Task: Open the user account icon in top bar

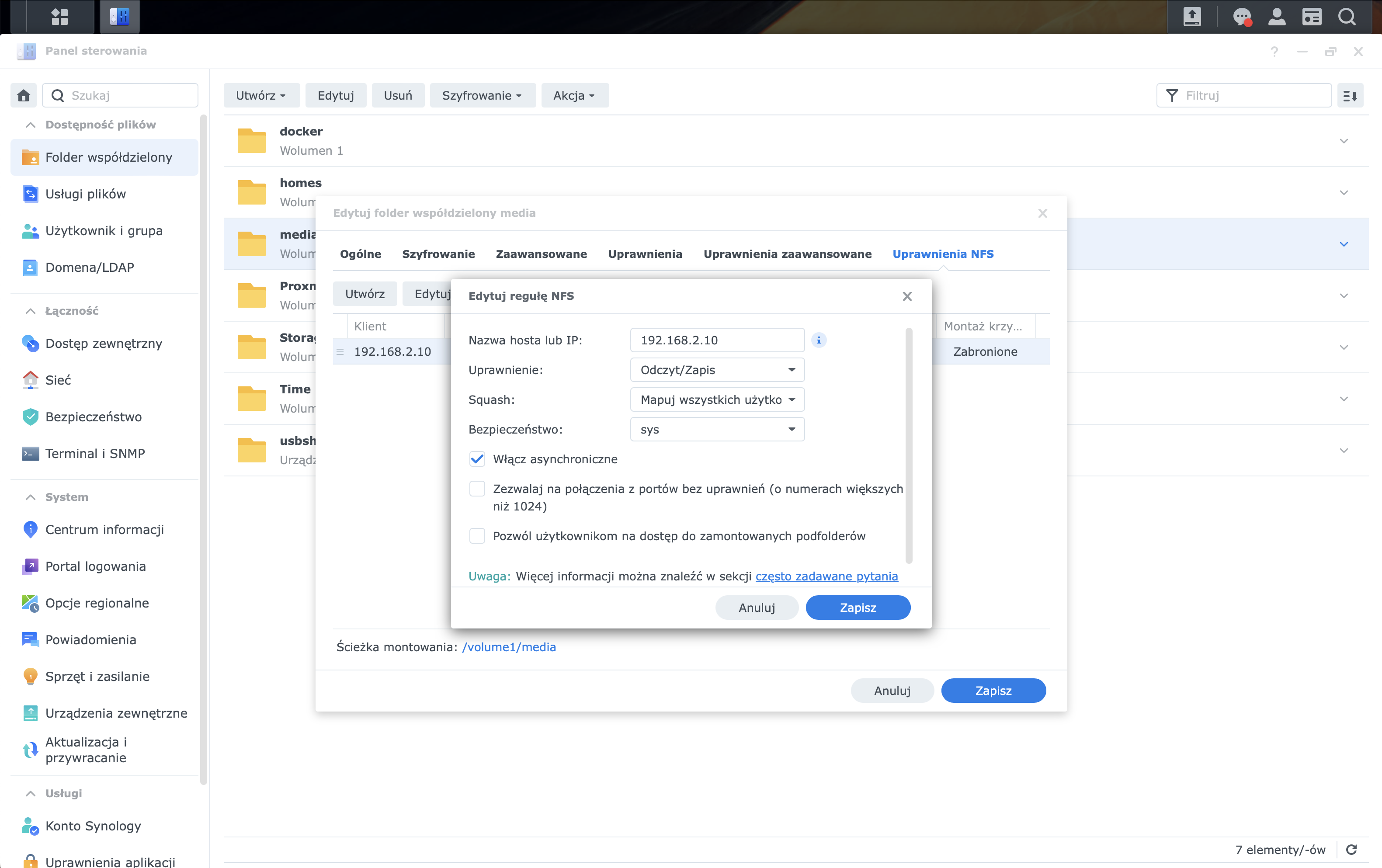Action: (1277, 17)
